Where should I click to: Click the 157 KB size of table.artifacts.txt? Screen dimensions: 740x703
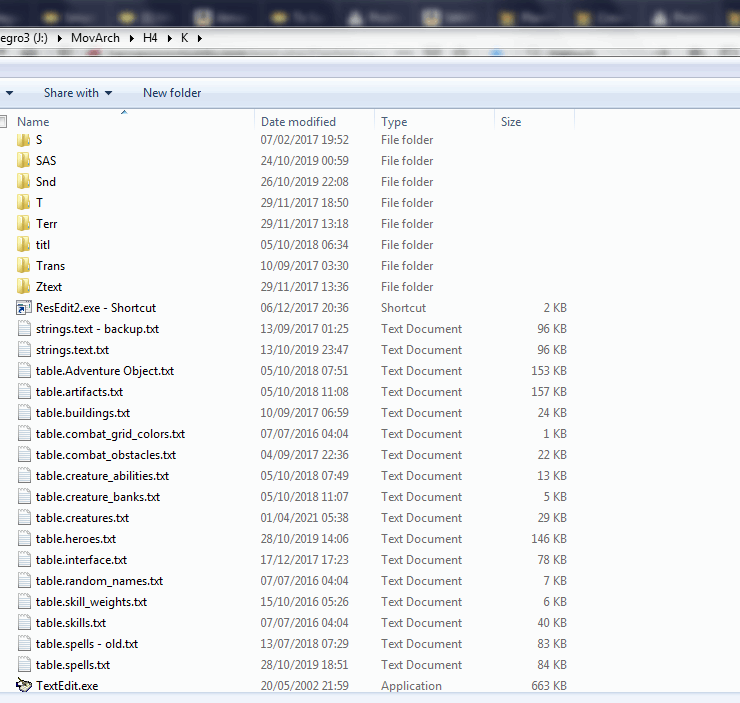coord(549,392)
